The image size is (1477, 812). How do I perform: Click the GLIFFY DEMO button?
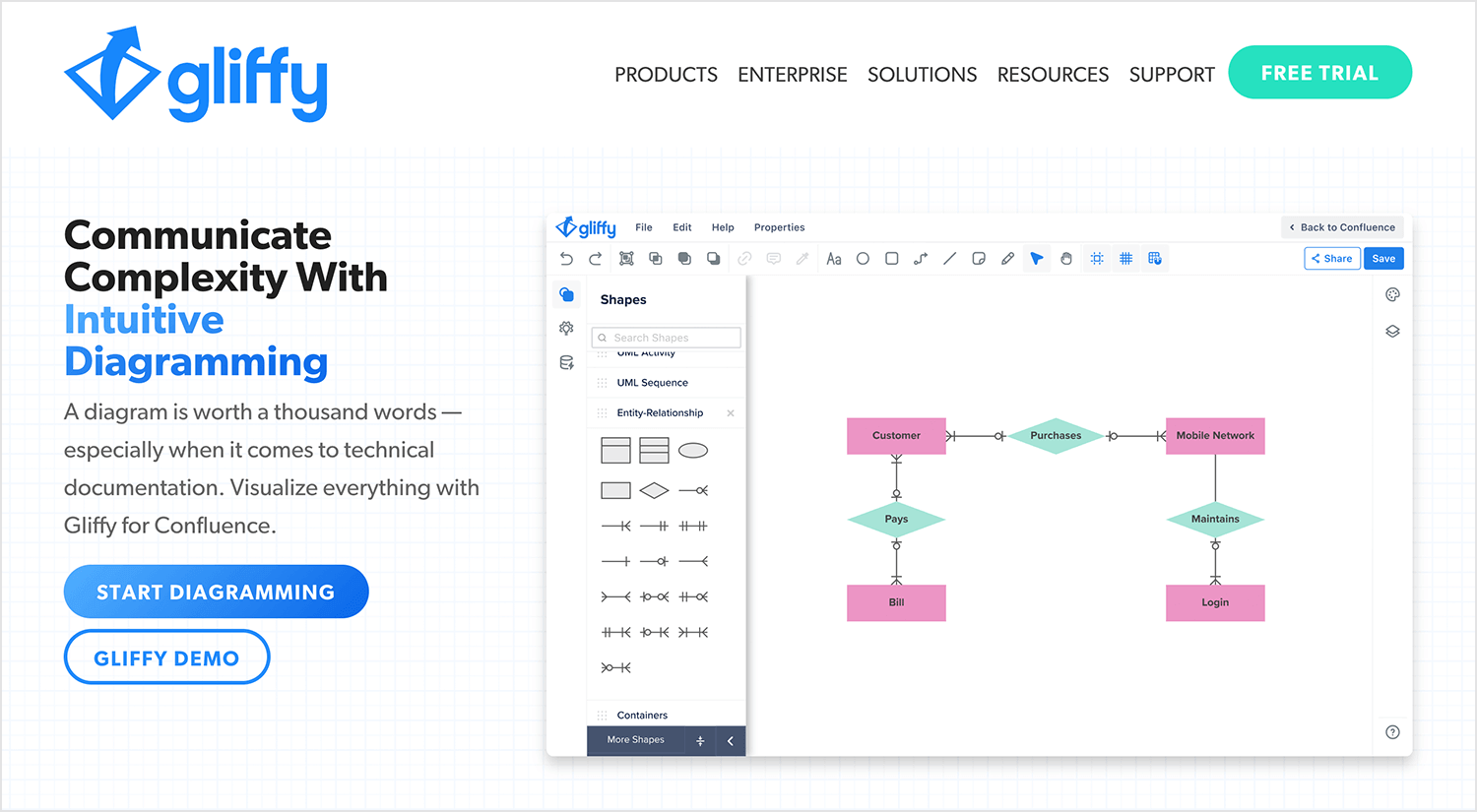(167, 656)
